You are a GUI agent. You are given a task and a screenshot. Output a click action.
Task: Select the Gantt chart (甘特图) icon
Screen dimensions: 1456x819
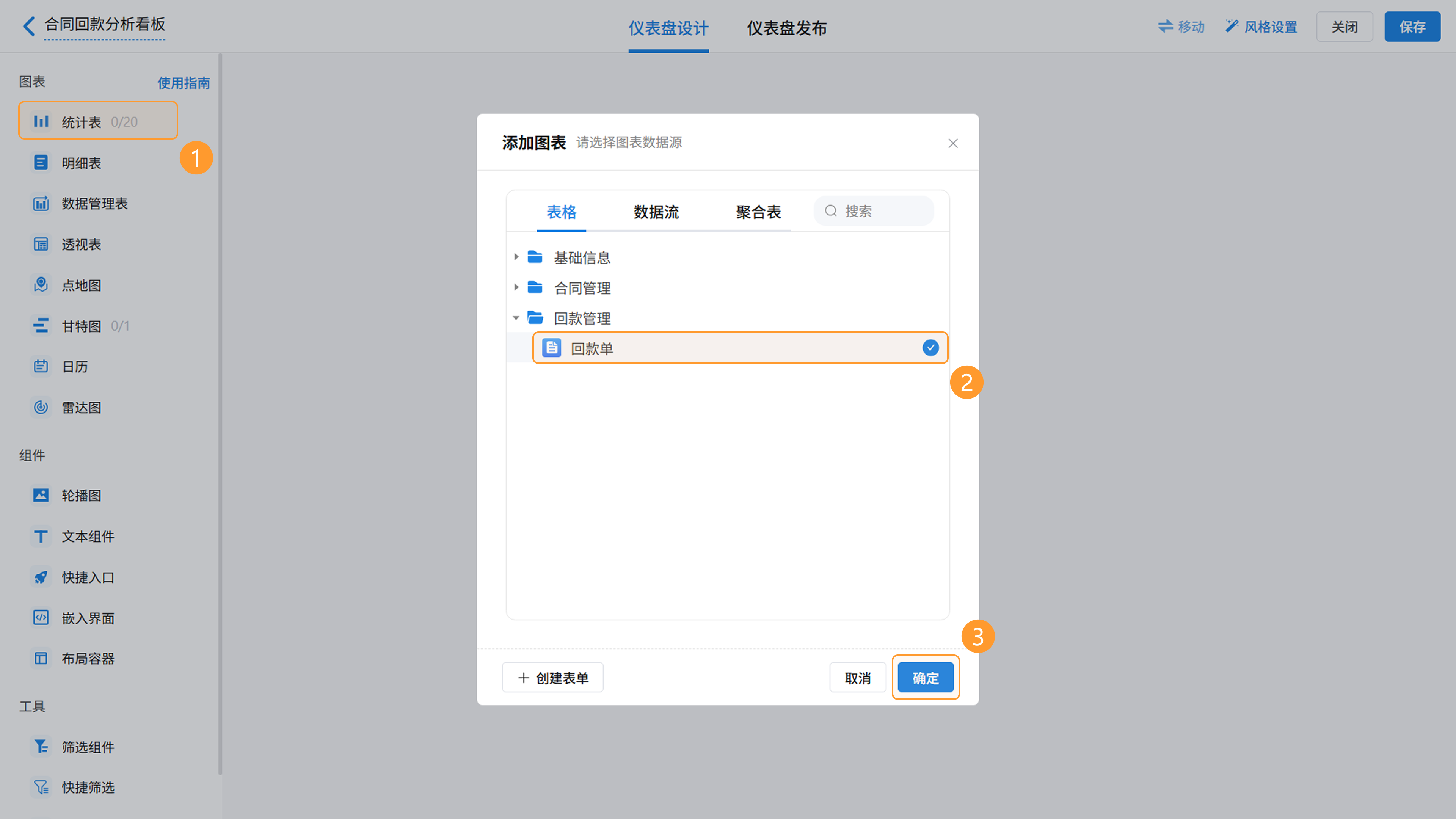point(41,326)
